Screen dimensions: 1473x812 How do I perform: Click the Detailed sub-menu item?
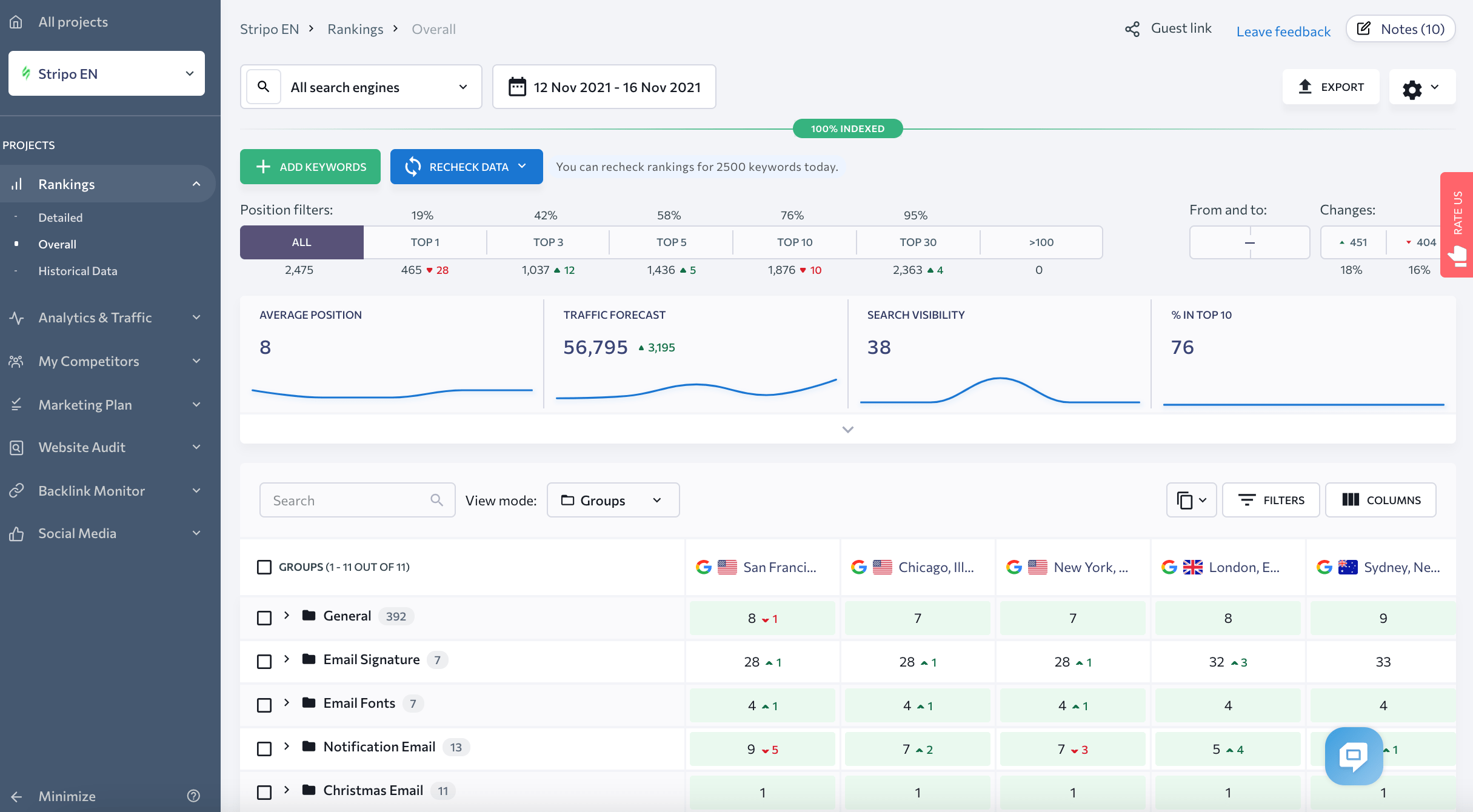[x=60, y=216]
